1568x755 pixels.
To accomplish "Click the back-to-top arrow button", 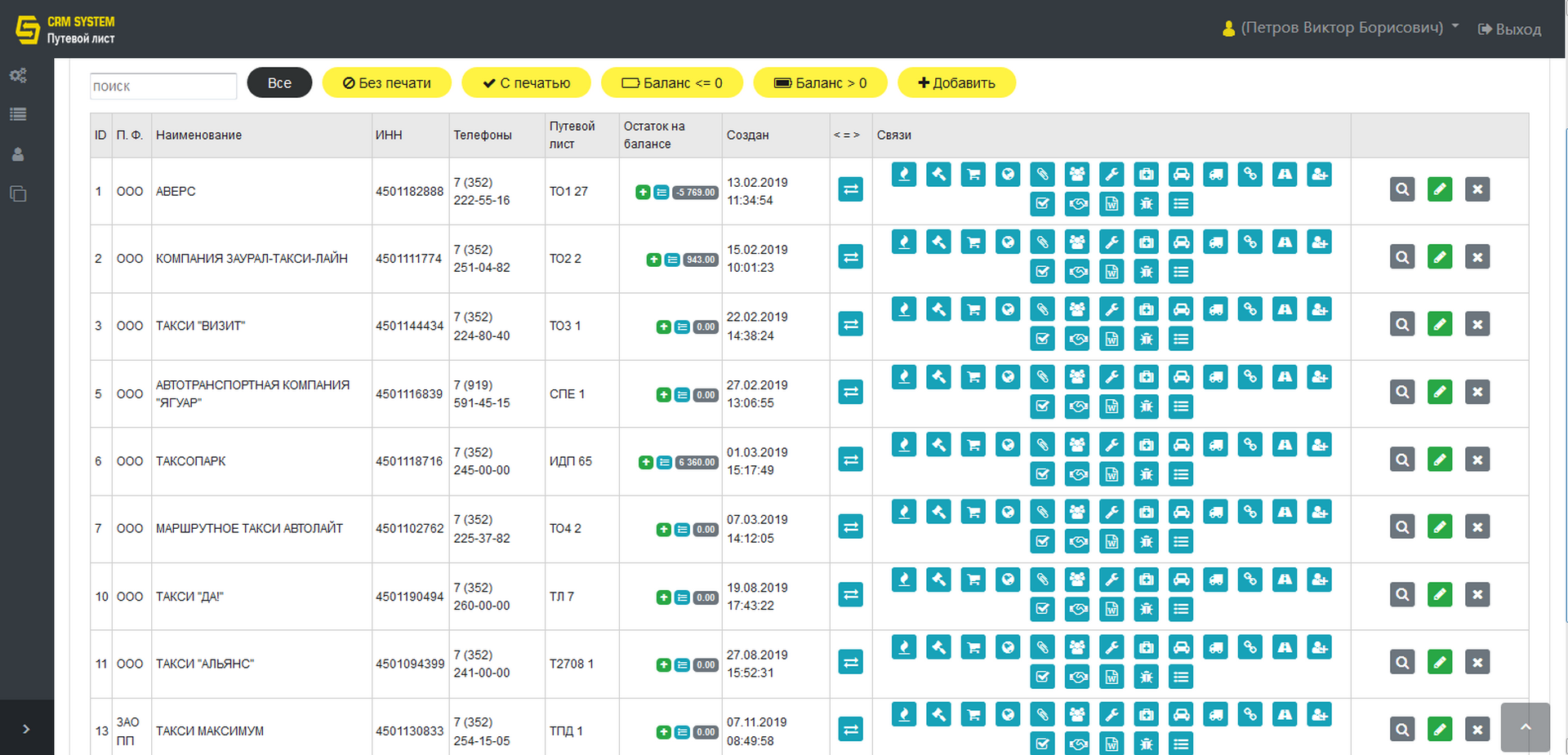I will [x=1525, y=726].
